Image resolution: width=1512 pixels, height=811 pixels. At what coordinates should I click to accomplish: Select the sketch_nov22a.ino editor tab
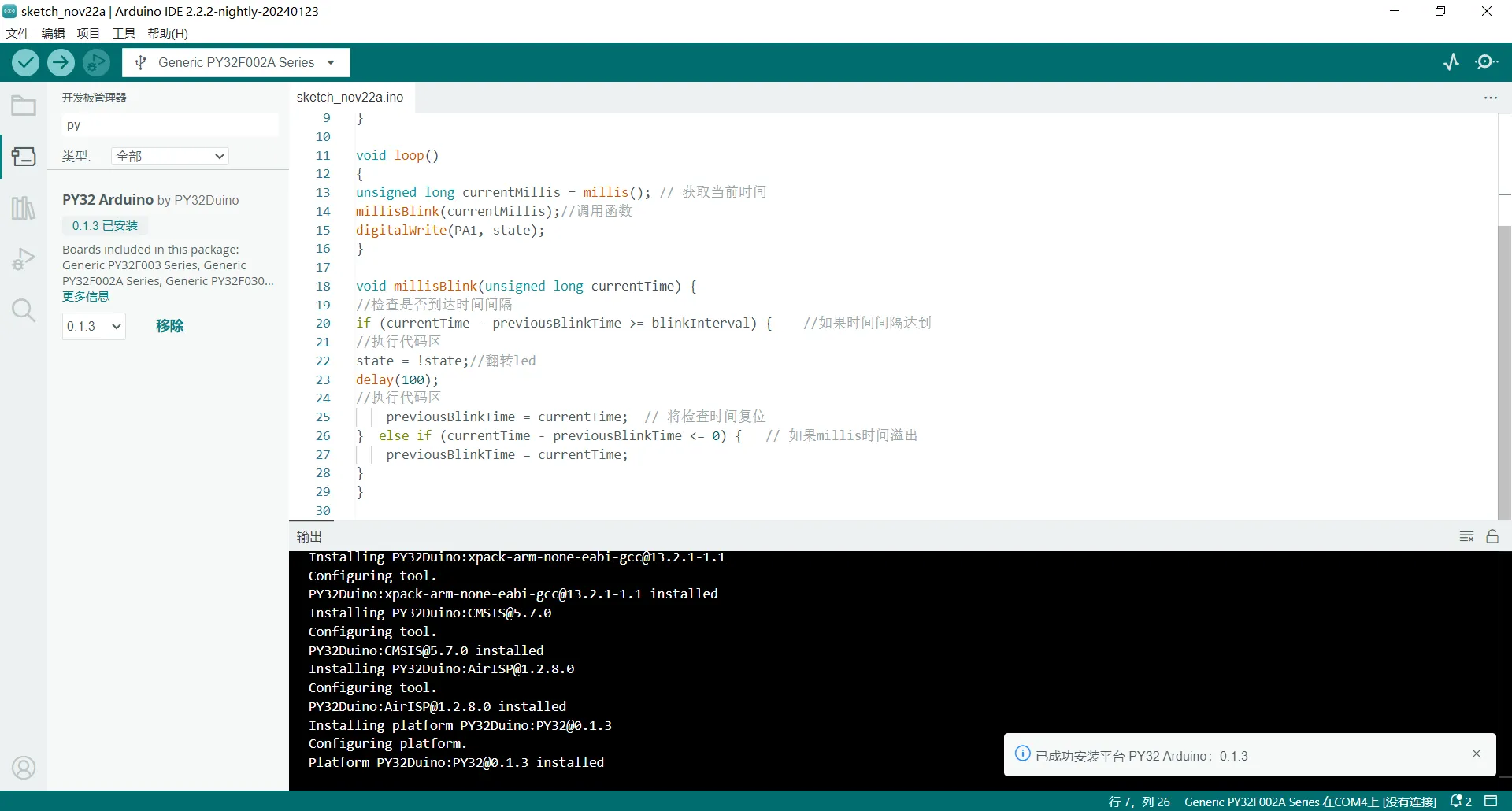click(350, 97)
